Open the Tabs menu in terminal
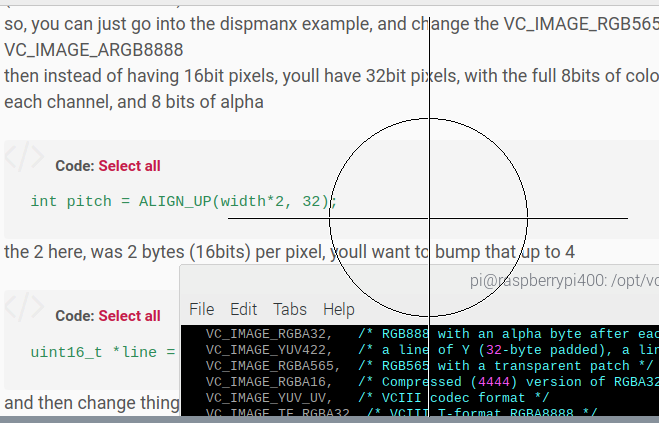The height and width of the screenshot is (423, 659). [290, 309]
